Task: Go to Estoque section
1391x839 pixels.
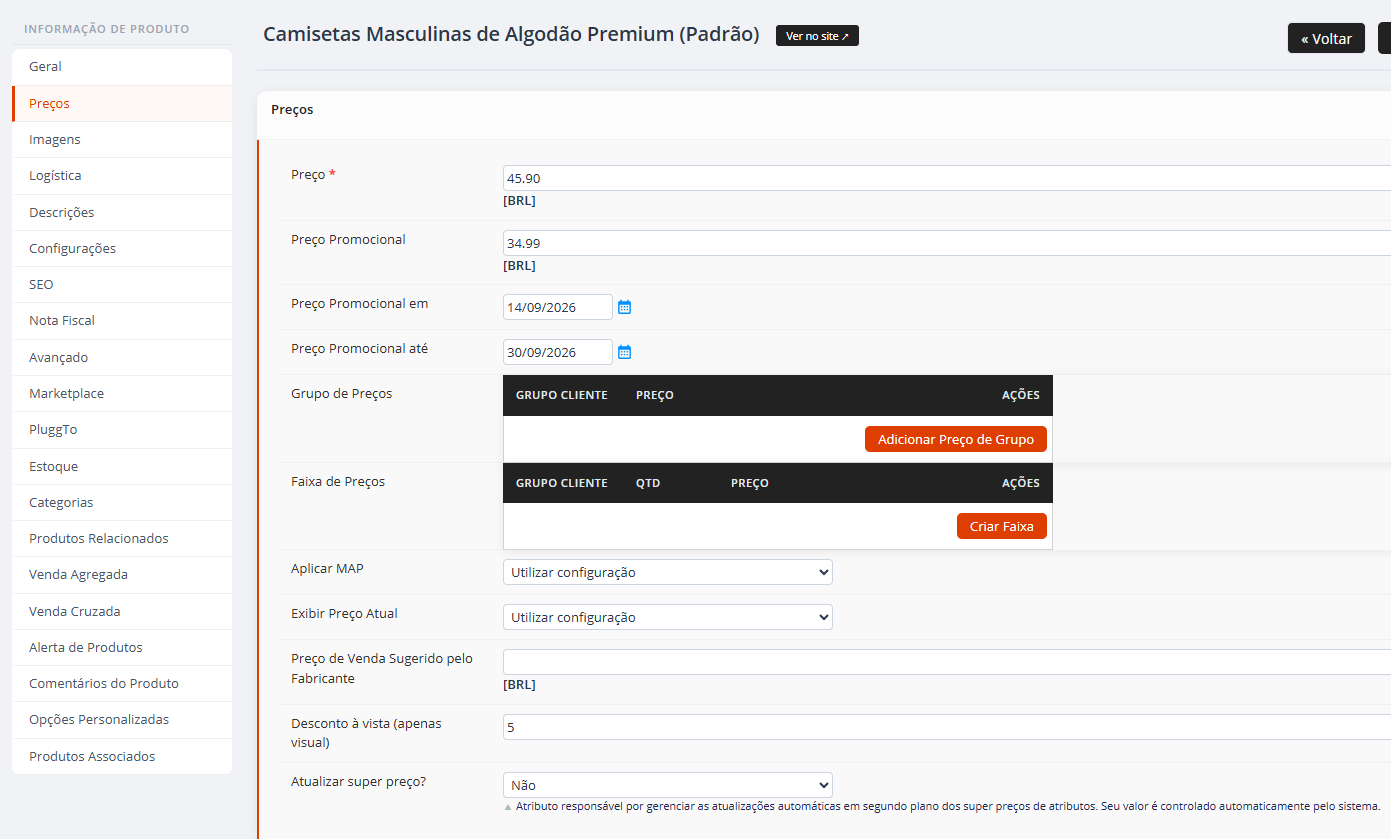Action: (x=122, y=466)
